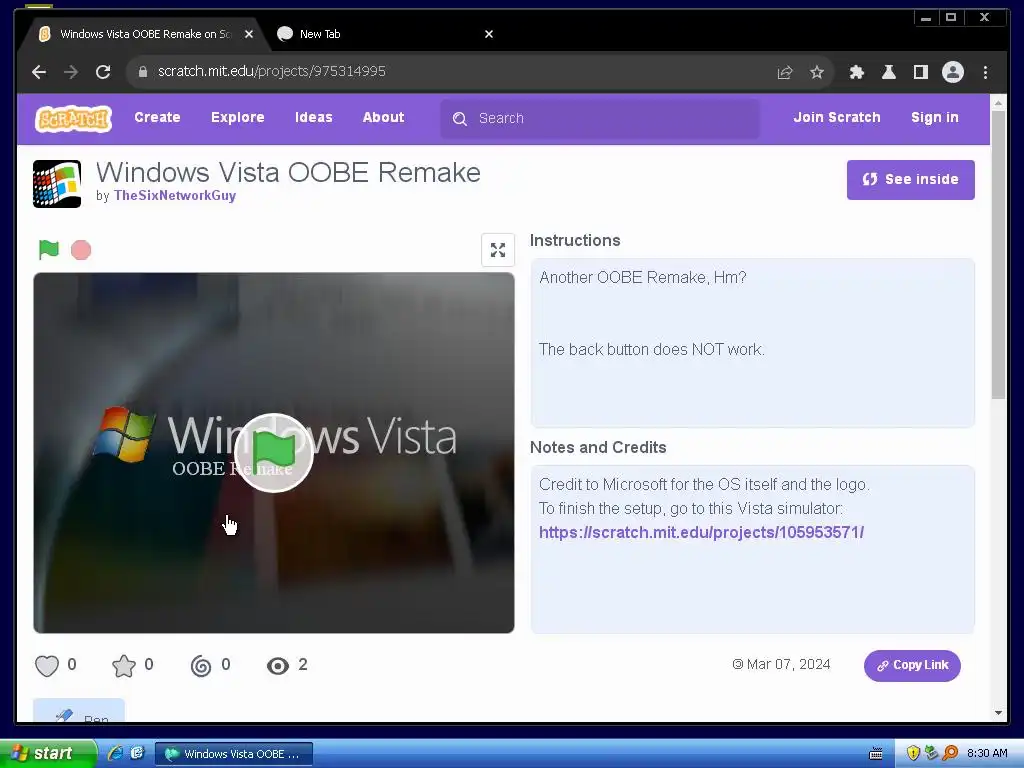Enter fullscreen stage mode
This screenshot has height=768, width=1024.
(x=498, y=250)
